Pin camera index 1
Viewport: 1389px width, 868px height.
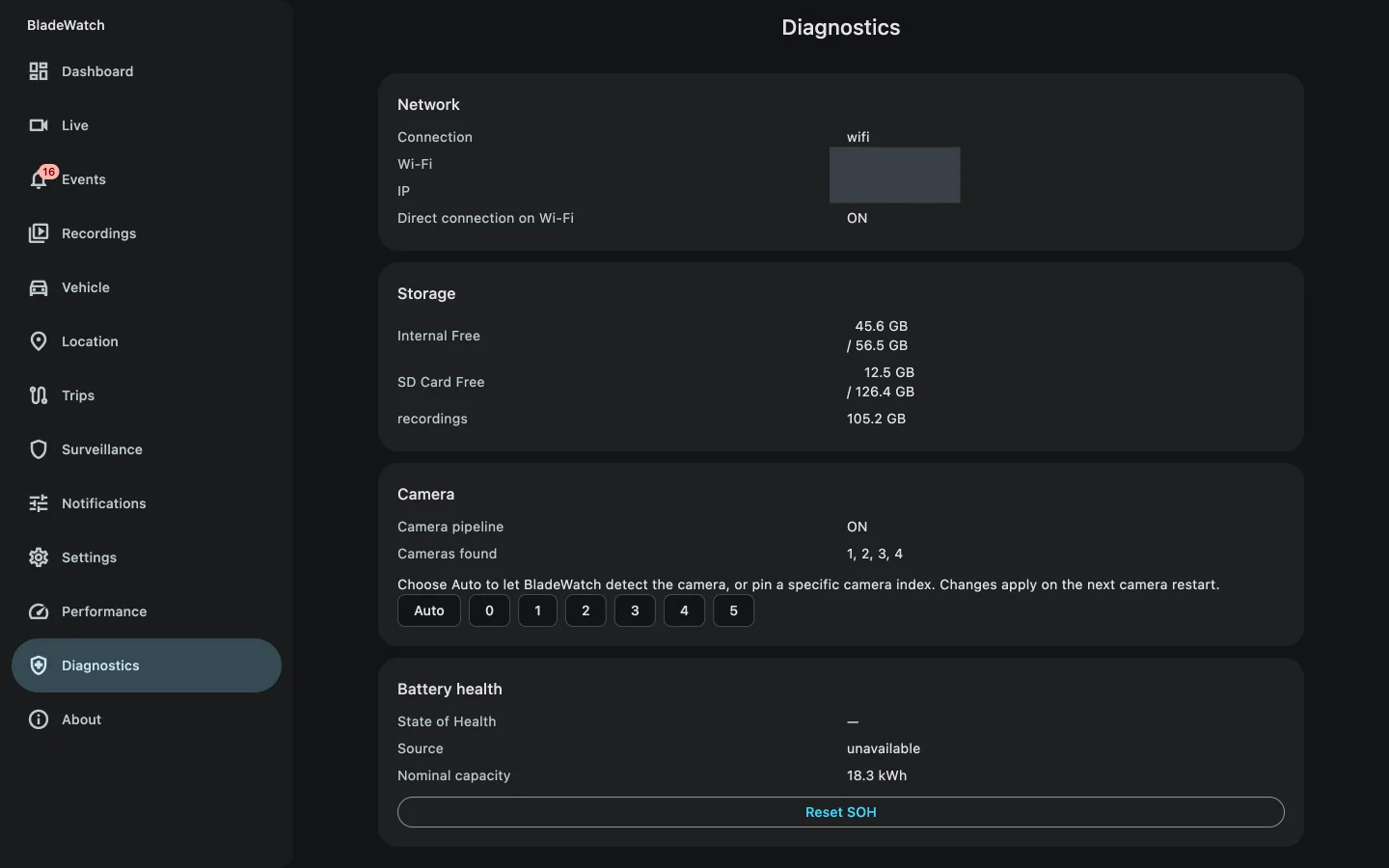[x=537, y=610]
